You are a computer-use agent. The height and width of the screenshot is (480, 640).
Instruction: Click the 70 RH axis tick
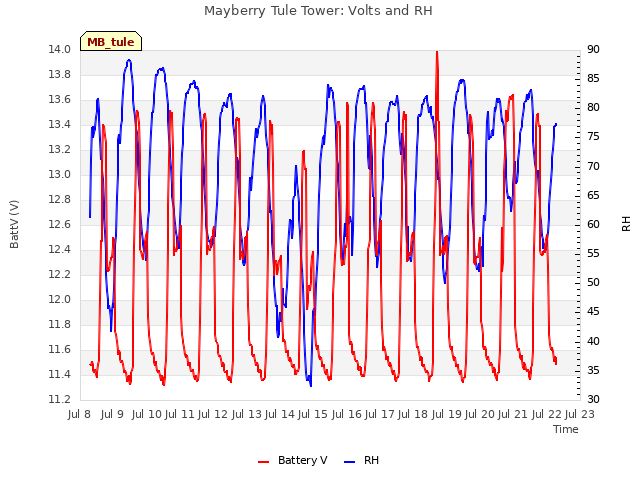point(593,167)
